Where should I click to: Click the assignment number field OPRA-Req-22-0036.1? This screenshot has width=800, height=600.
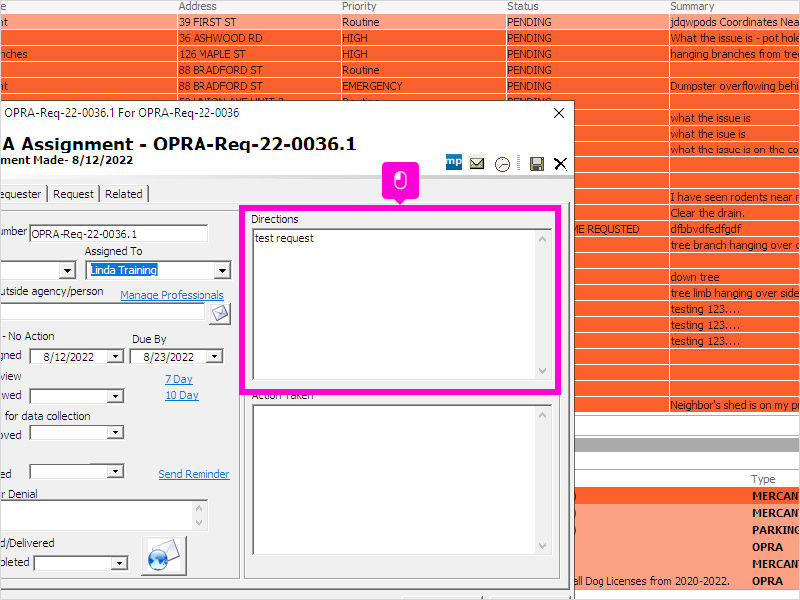click(x=118, y=234)
